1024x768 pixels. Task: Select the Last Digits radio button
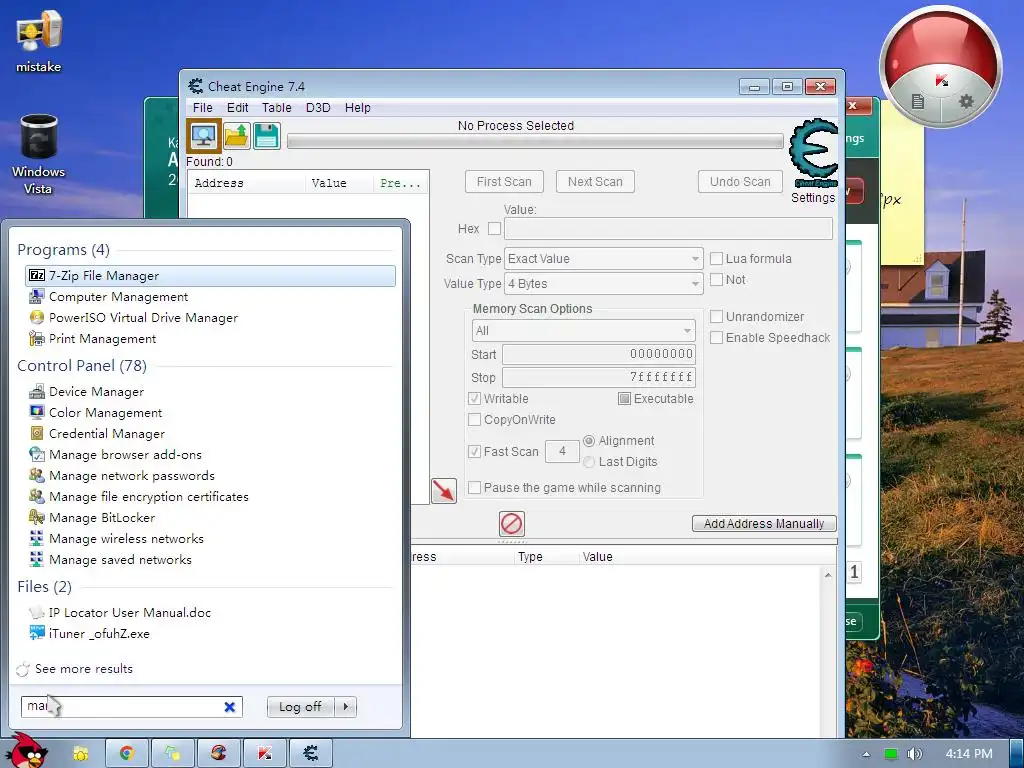click(x=588, y=462)
